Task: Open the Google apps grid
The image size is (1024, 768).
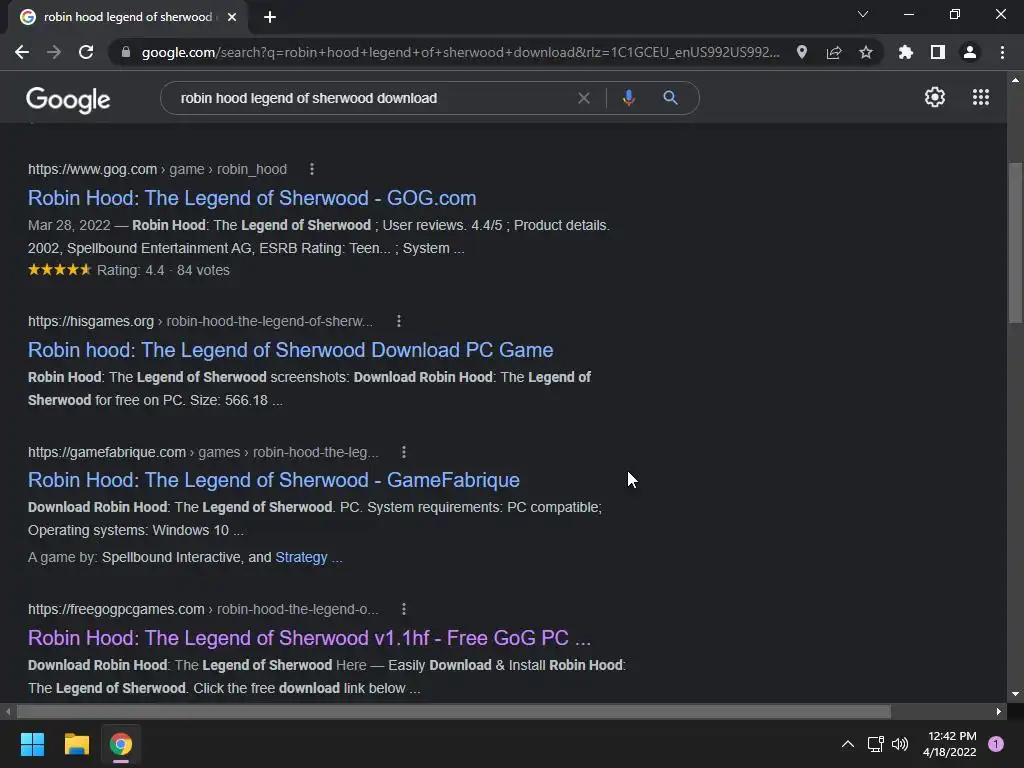Action: pos(981,97)
